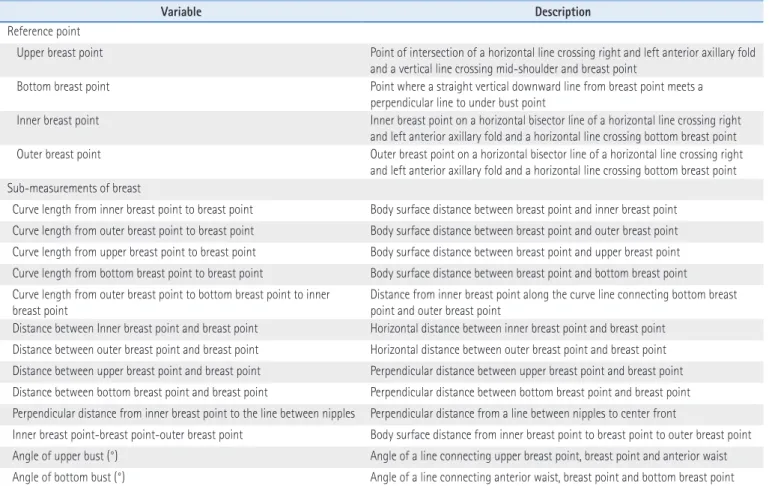The image size is (769, 486).
Task: Click 'Horizontal distance between inner breast point and breast point'
Action: click(518, 329)
